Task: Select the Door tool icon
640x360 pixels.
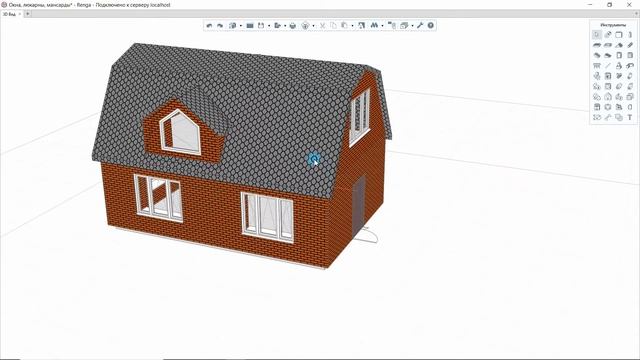Action: (x=619, y=55)
